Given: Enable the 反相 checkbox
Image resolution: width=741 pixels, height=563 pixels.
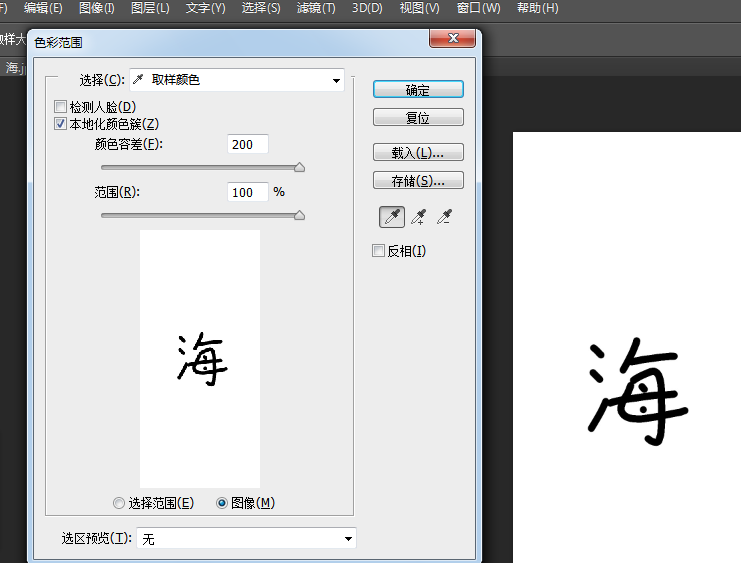Looking at the screenshot, I should [378, 251].
